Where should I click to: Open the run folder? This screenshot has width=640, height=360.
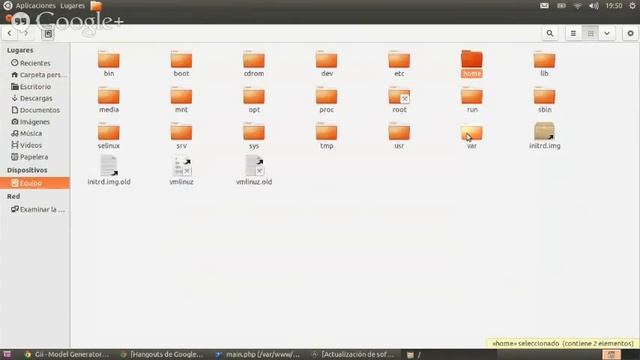tap(472, 100)
